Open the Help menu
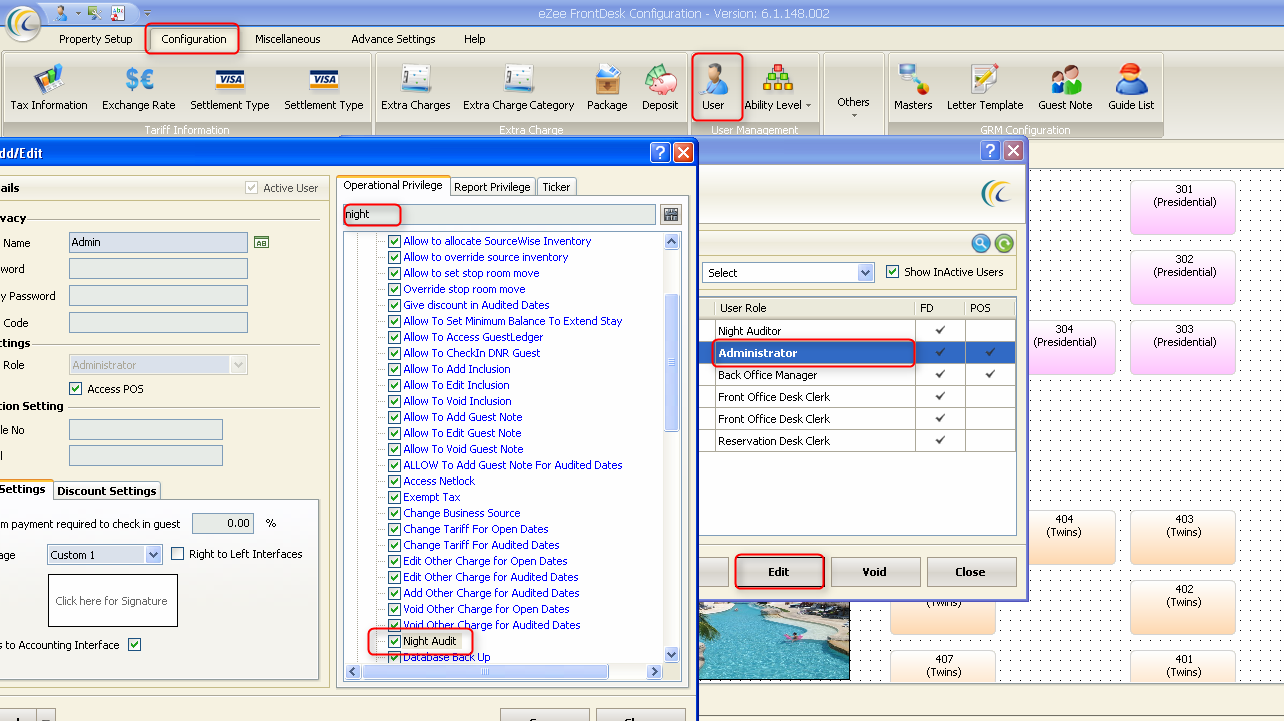1284x721 pixels. pos(475,39)
